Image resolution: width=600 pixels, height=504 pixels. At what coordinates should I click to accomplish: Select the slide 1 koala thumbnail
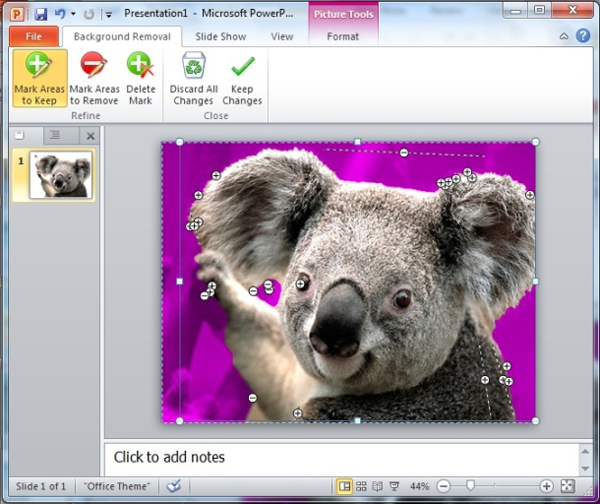click(x=61, y=175)
